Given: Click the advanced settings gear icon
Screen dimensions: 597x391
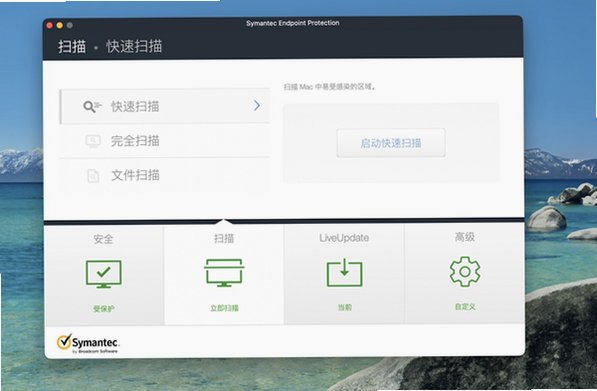Looking at the screenshot, I should [x=465, y=271].
